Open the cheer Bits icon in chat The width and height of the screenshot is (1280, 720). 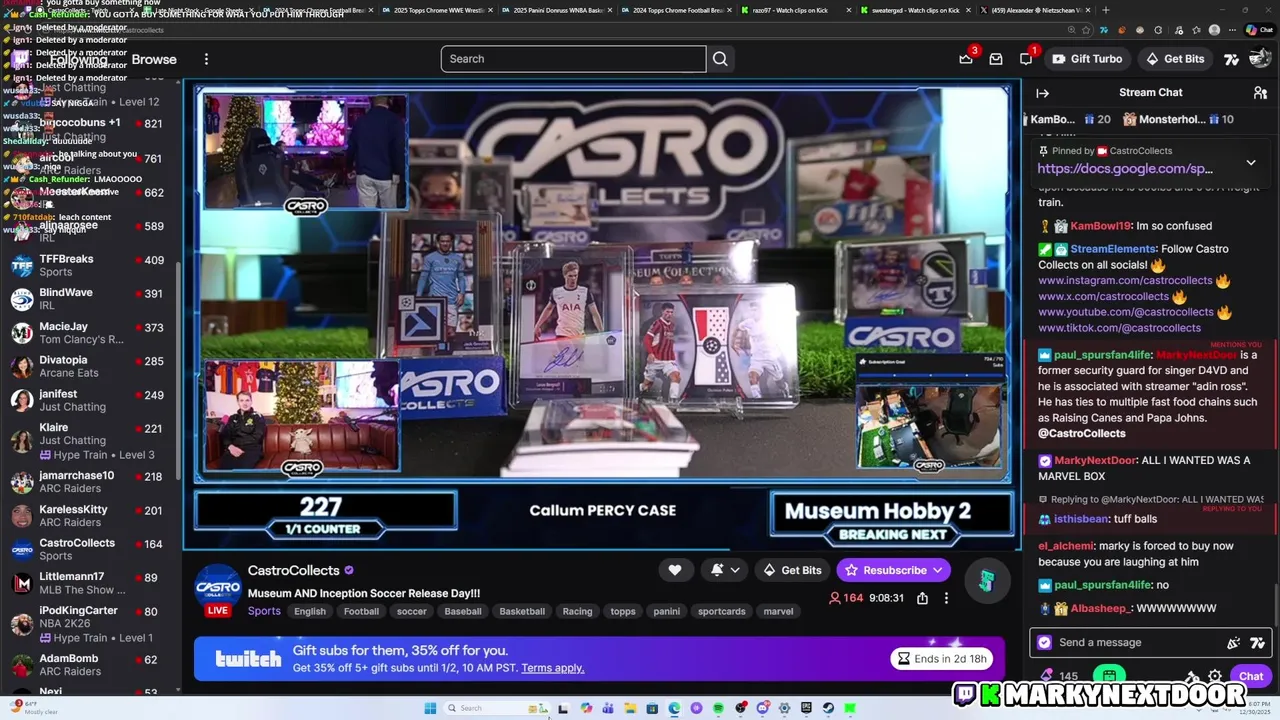[x=1233, y=643]
